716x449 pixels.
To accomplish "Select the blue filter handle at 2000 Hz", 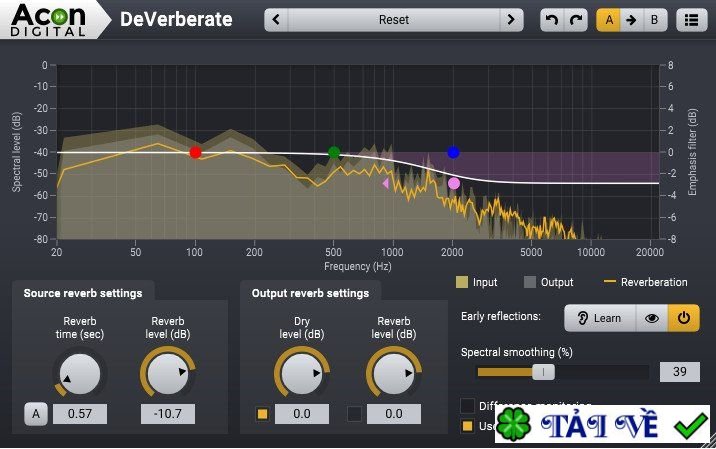I will [x=453, y=152].
